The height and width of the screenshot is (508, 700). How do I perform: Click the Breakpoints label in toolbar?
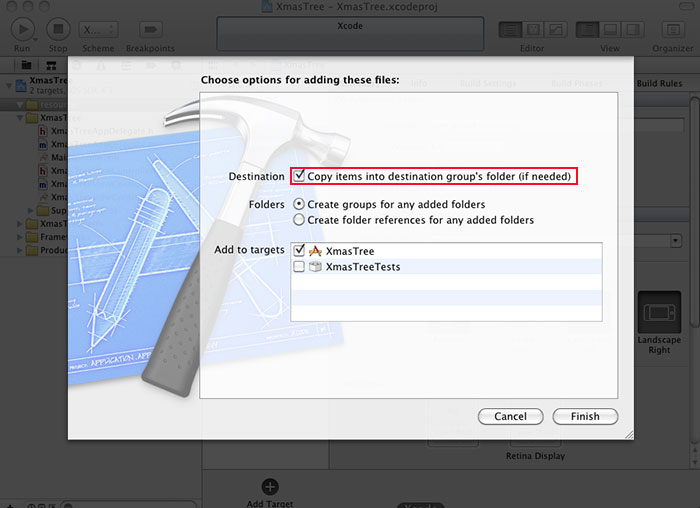[x=150, y=48]
